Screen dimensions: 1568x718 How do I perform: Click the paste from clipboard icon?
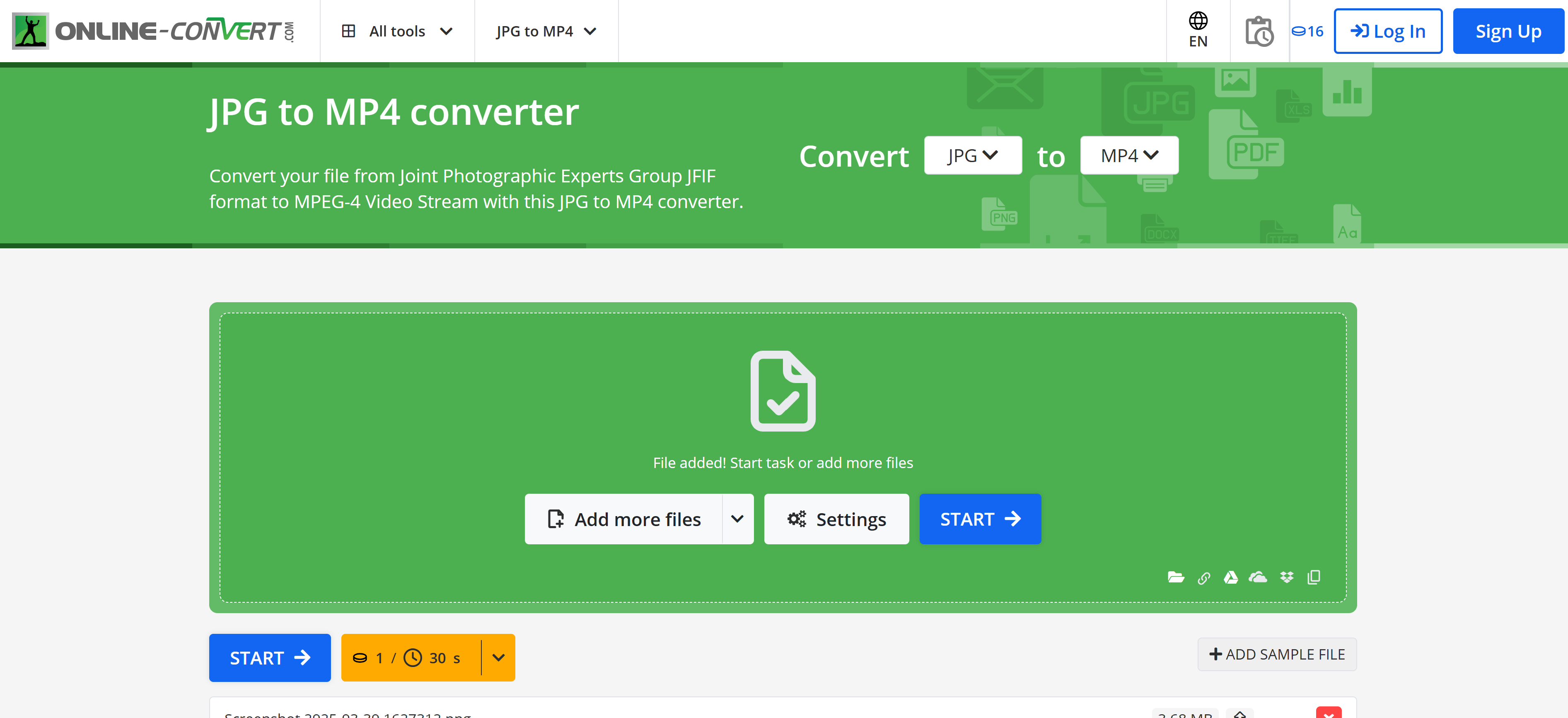[x=1314, y=577]
